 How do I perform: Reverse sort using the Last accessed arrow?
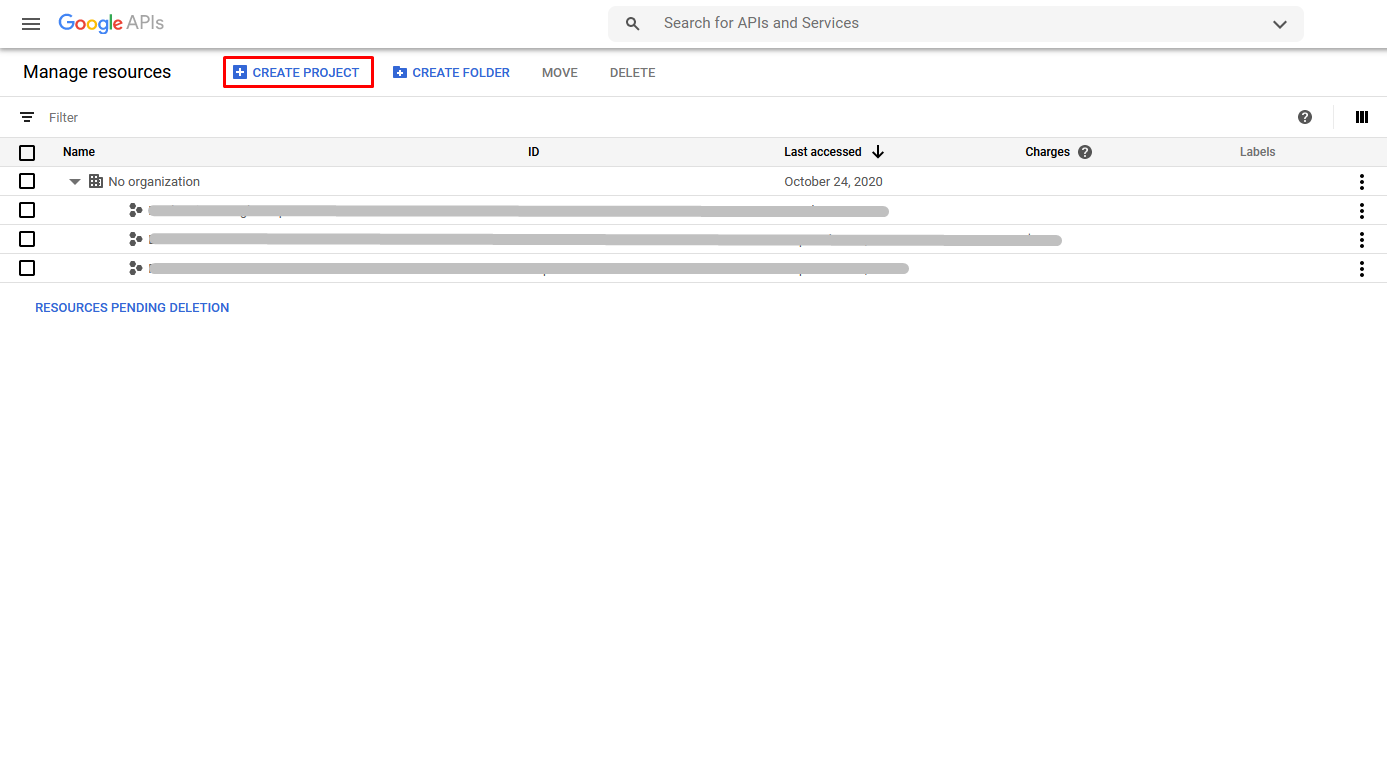(x=877, y=151)
